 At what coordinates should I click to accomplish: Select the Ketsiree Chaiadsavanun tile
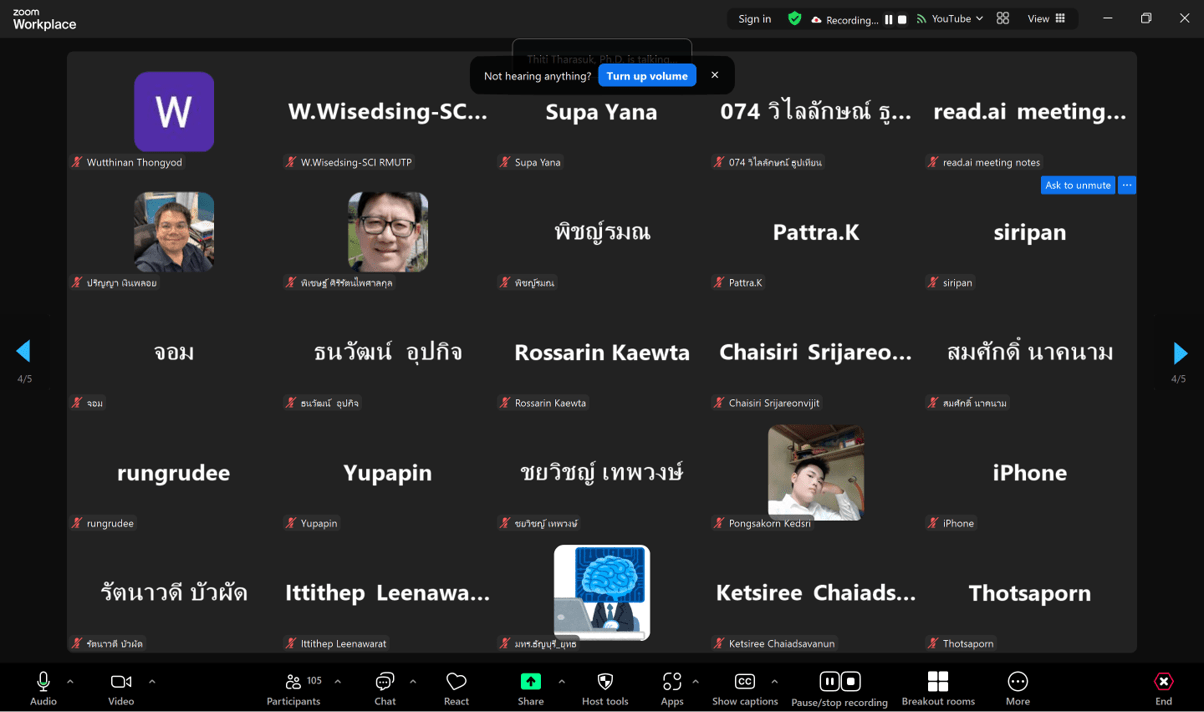[x=816, y=593]
